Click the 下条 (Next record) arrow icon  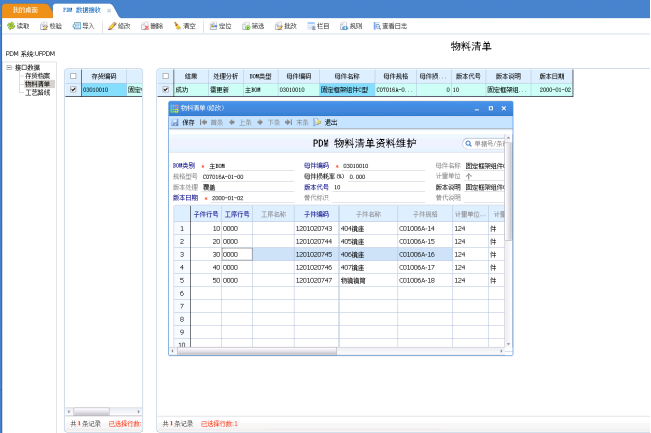click(260, 122)
